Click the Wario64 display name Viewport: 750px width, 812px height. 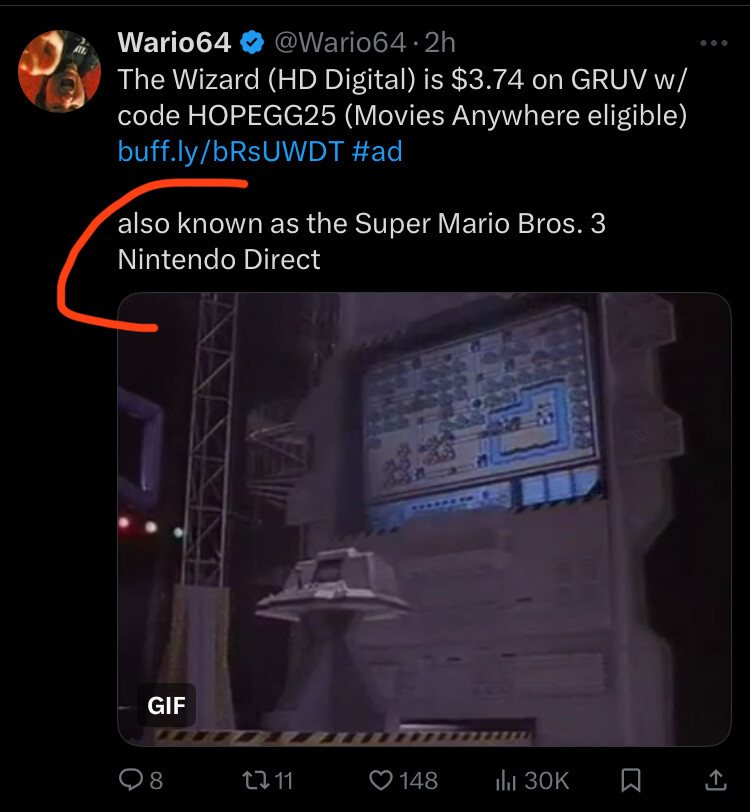point(174,42)
